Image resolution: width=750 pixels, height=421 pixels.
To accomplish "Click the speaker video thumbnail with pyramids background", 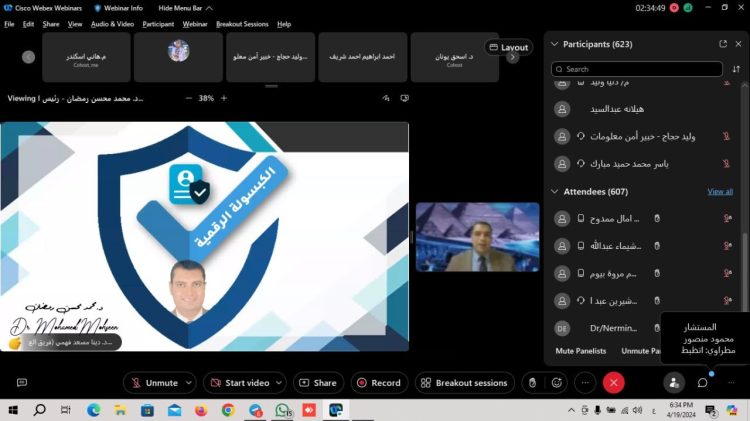I will point(477,237).
